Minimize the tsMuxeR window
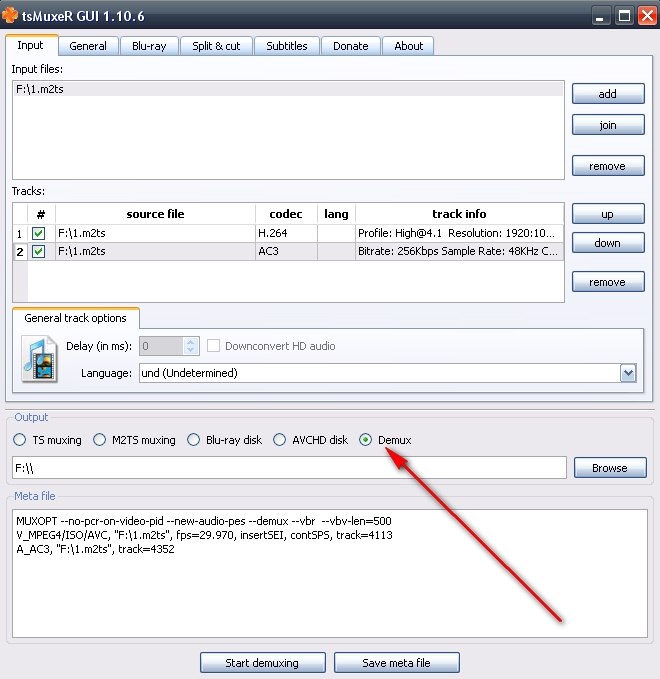The image size is (660, 679). pos(600,16)
